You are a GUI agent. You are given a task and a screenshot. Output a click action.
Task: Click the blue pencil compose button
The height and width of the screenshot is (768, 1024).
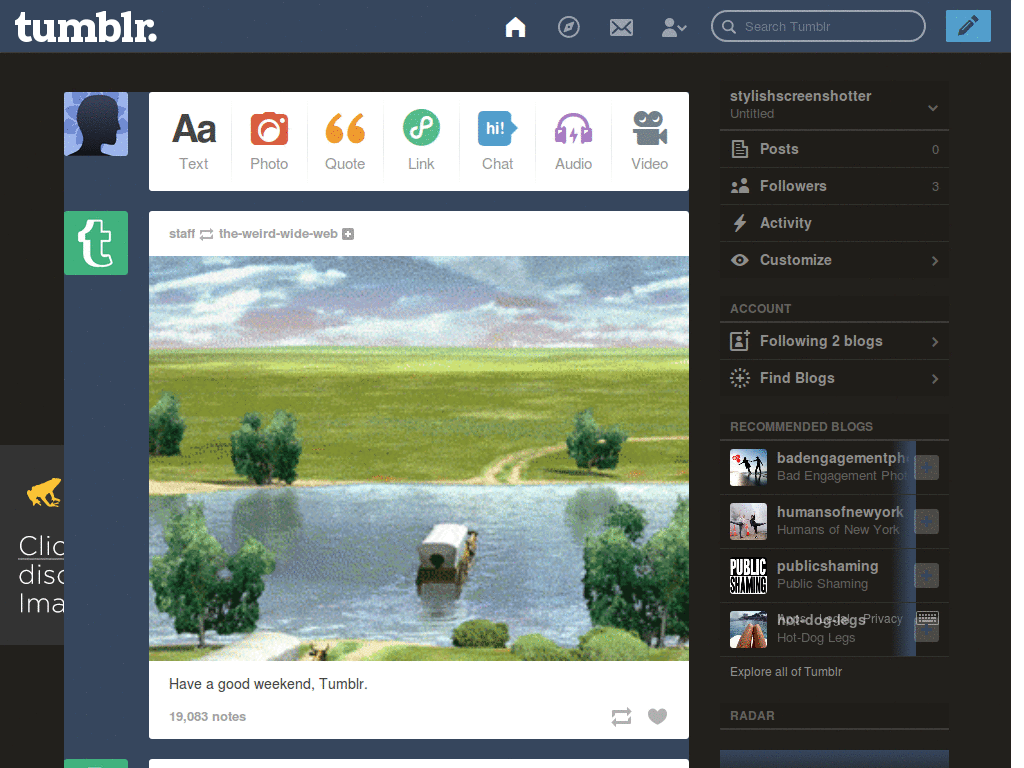[968, 26]
